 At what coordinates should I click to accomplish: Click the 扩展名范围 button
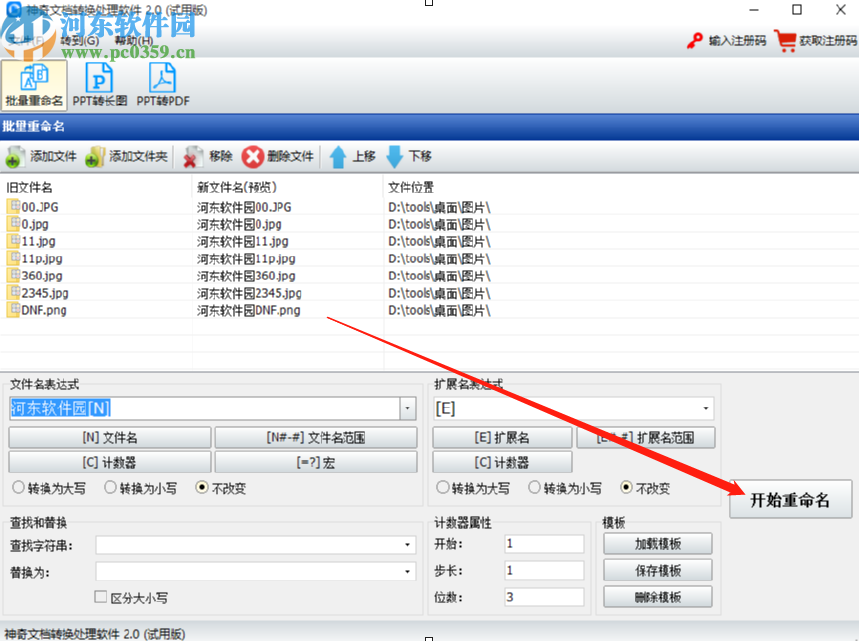click(646, 437)
